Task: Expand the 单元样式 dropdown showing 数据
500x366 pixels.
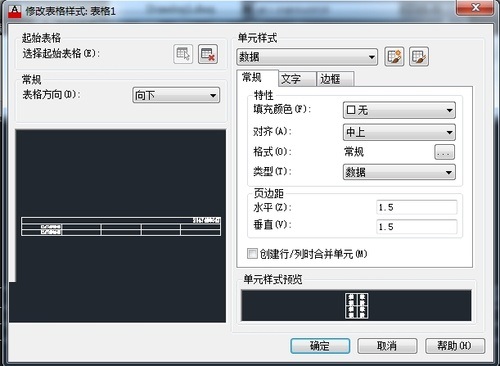Action: pyautogui.click(x=307, y=57)
